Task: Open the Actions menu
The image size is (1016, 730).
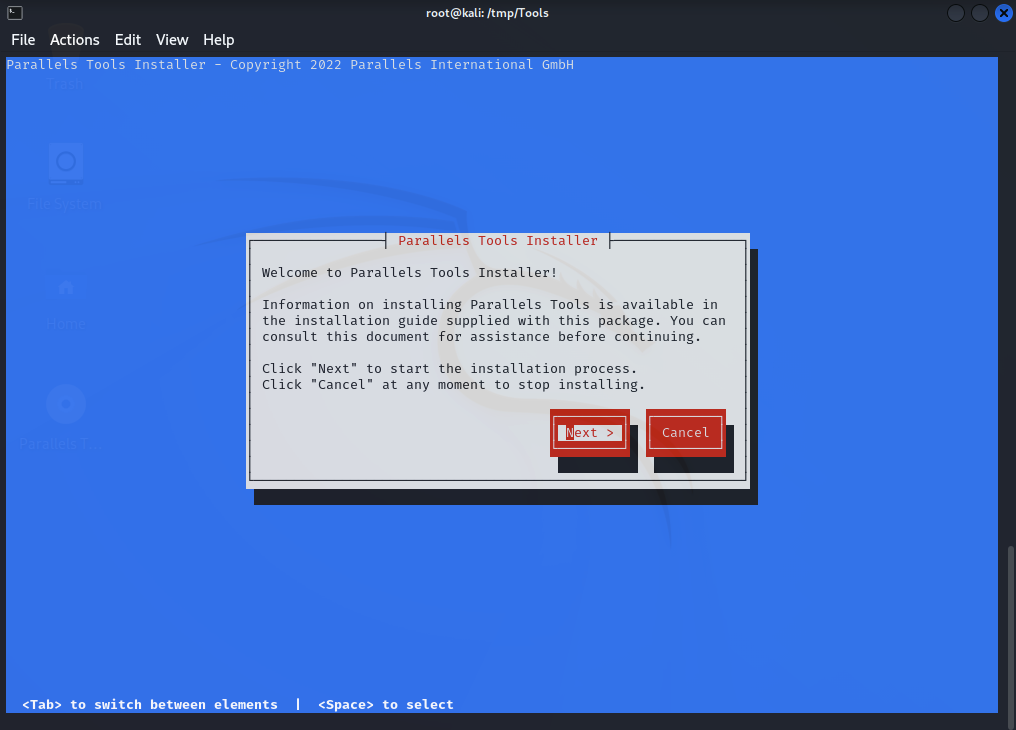Action: pos(75,40)
